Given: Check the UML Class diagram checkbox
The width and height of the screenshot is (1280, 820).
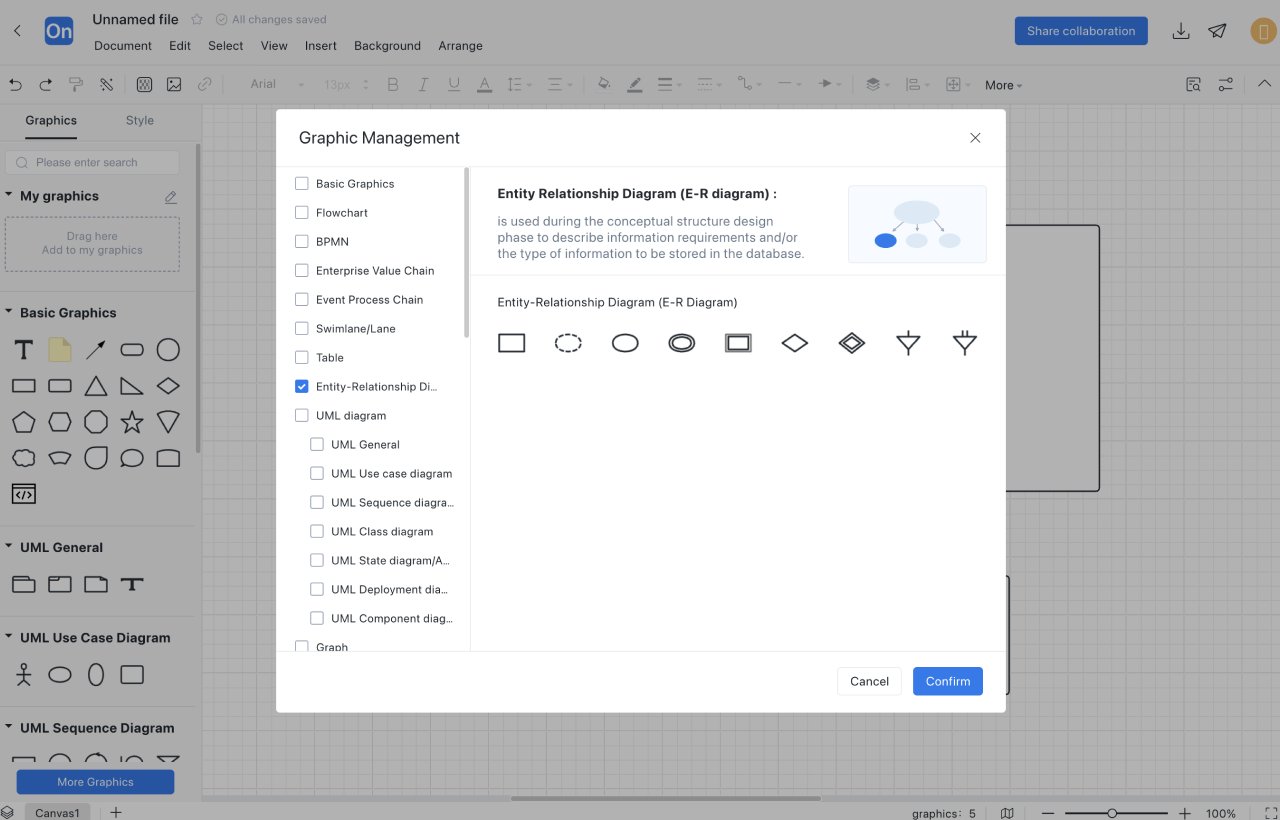Looking at the screenshot, I should [317, 531].
